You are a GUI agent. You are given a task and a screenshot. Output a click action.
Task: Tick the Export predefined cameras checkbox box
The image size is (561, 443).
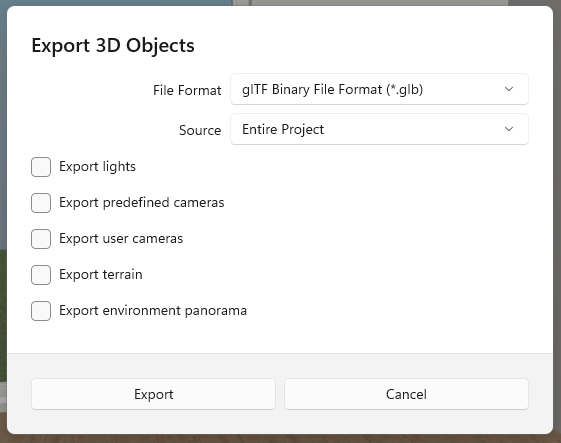[x=41, y=203]
